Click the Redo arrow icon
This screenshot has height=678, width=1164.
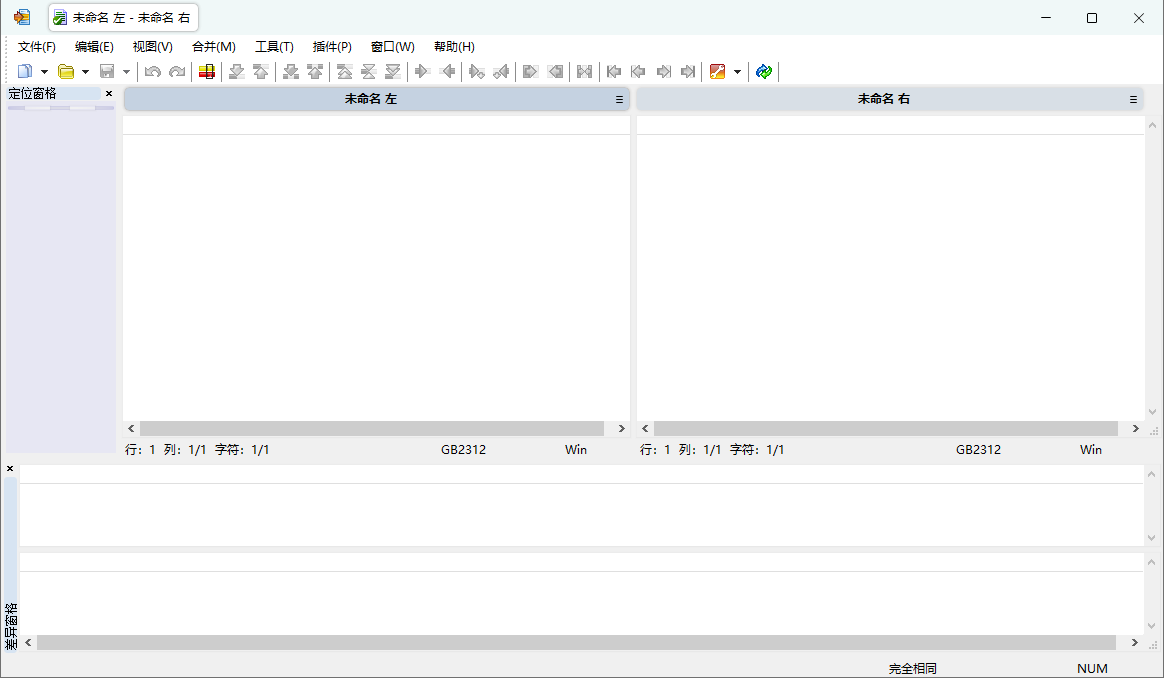177,72
